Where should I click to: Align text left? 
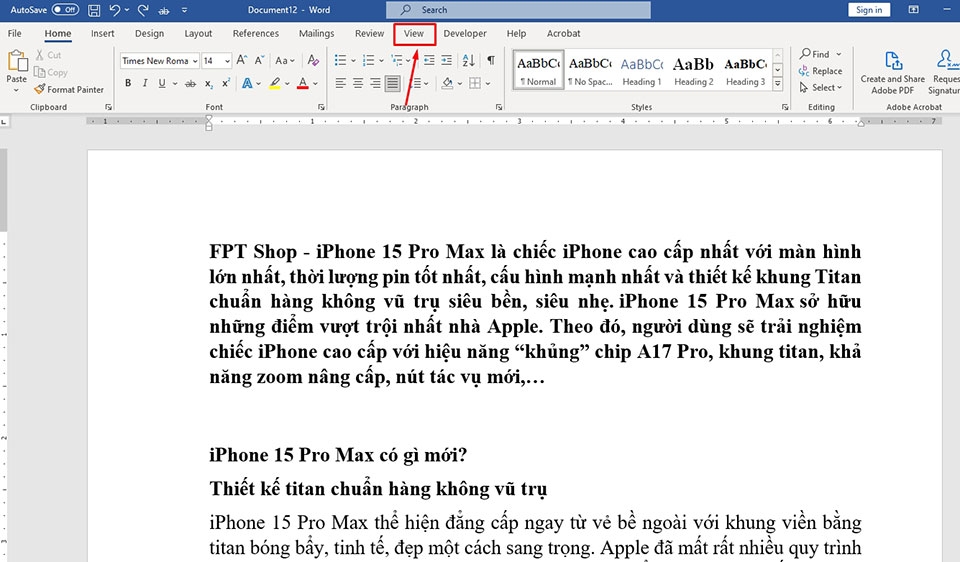pos(340,83)
